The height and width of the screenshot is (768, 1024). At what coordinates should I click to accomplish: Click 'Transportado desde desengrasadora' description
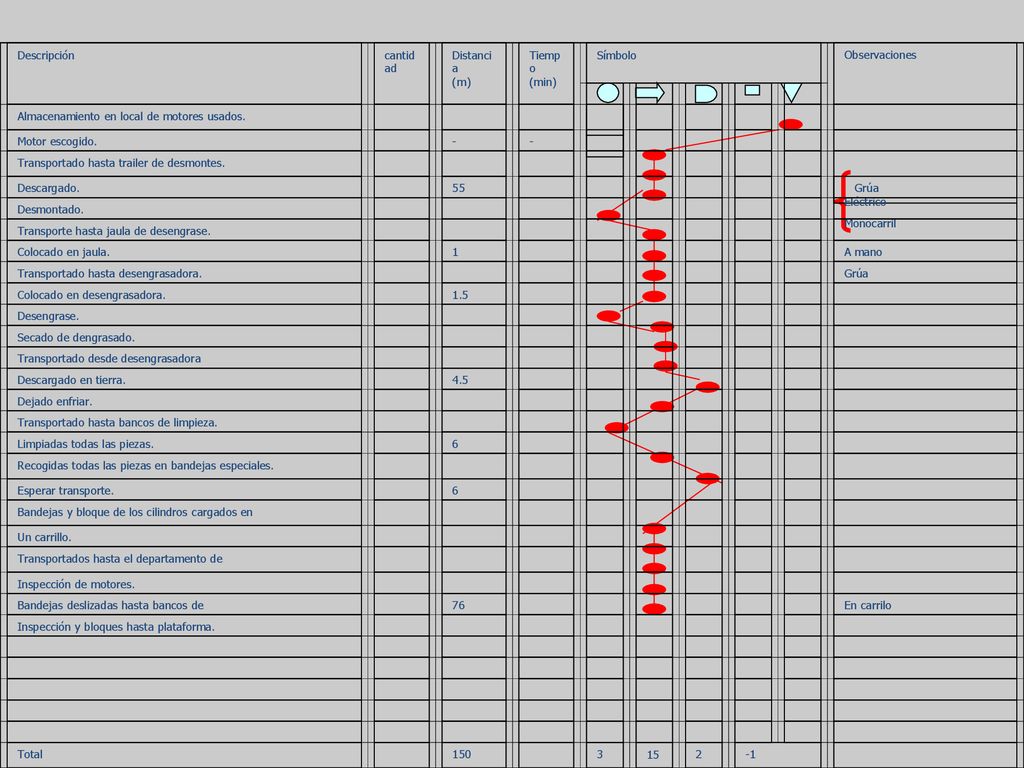point(109,359)
